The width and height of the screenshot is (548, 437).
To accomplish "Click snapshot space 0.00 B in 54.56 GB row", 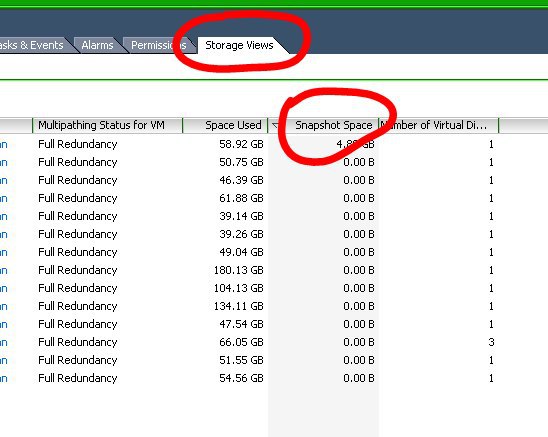I will [x=359, y=378].
